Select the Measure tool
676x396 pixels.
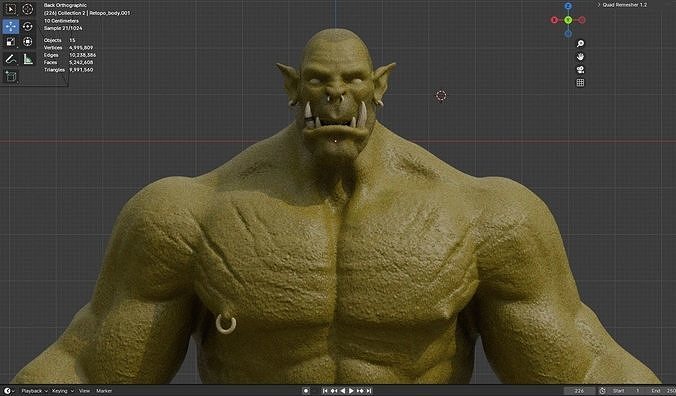(x=28, y=59)
